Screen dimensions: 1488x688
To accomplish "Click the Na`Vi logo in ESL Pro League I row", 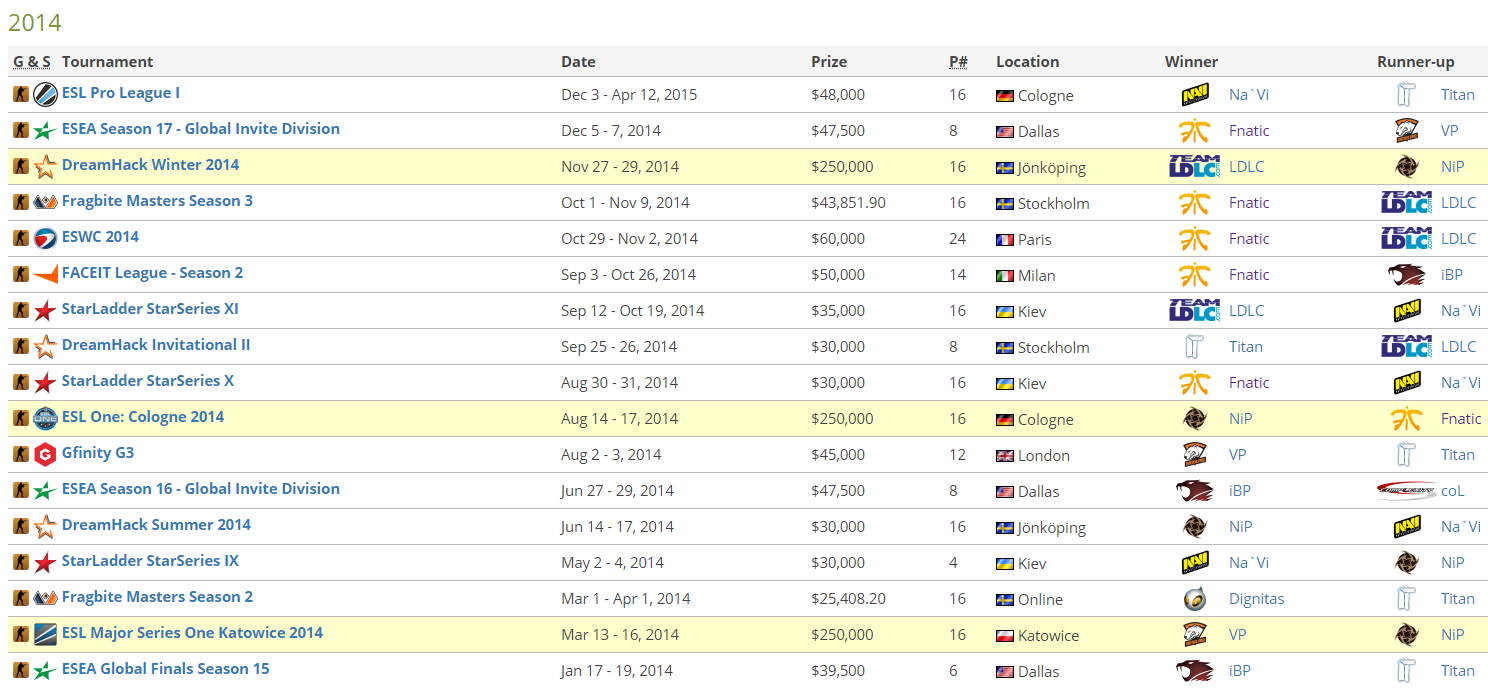I will 1194,95.
